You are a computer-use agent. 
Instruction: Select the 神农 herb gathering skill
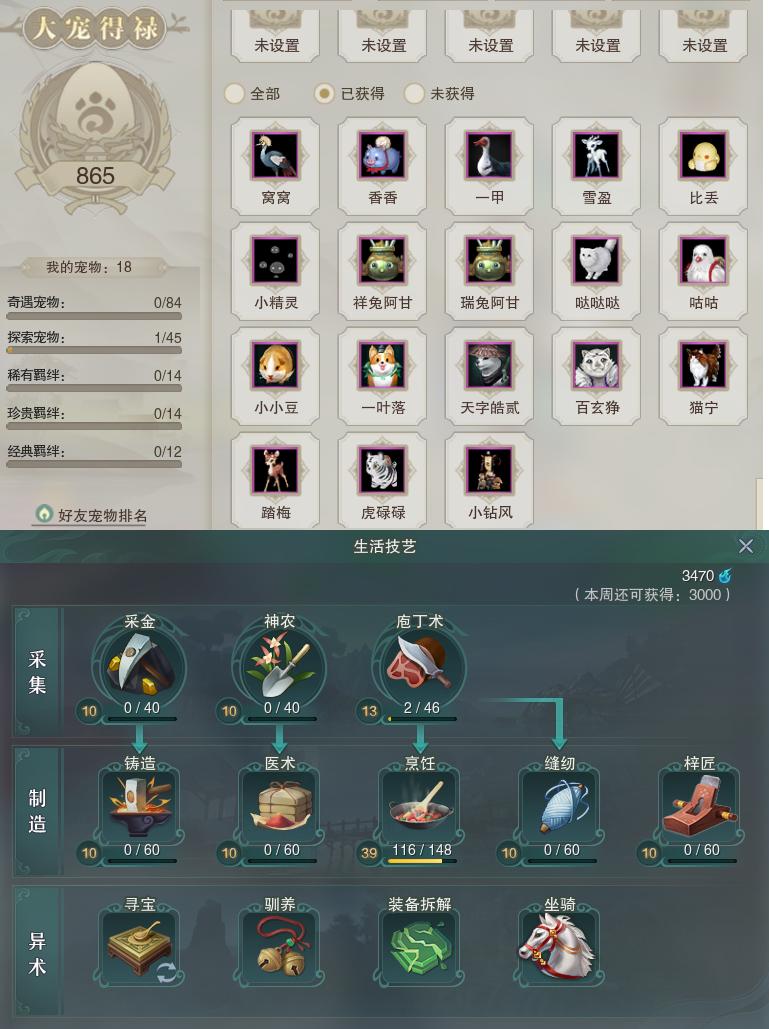(280, 665)
